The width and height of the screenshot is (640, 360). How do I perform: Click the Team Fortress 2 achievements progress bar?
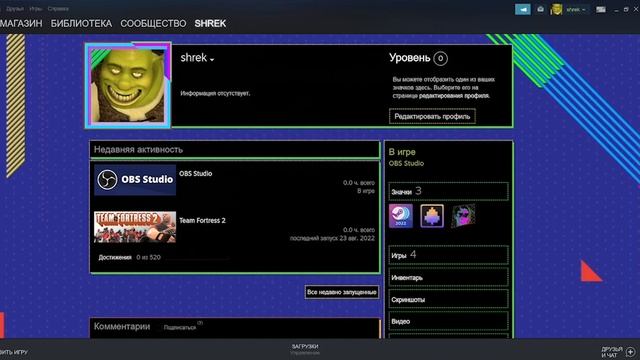coord(198,258)
